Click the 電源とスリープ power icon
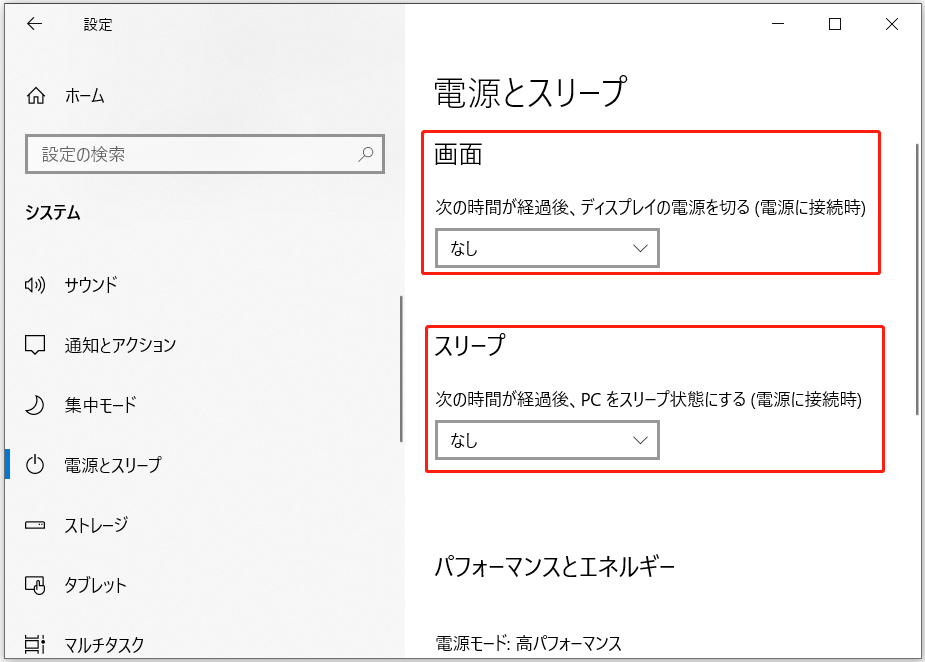925x662 pixels. click(34, 465)
